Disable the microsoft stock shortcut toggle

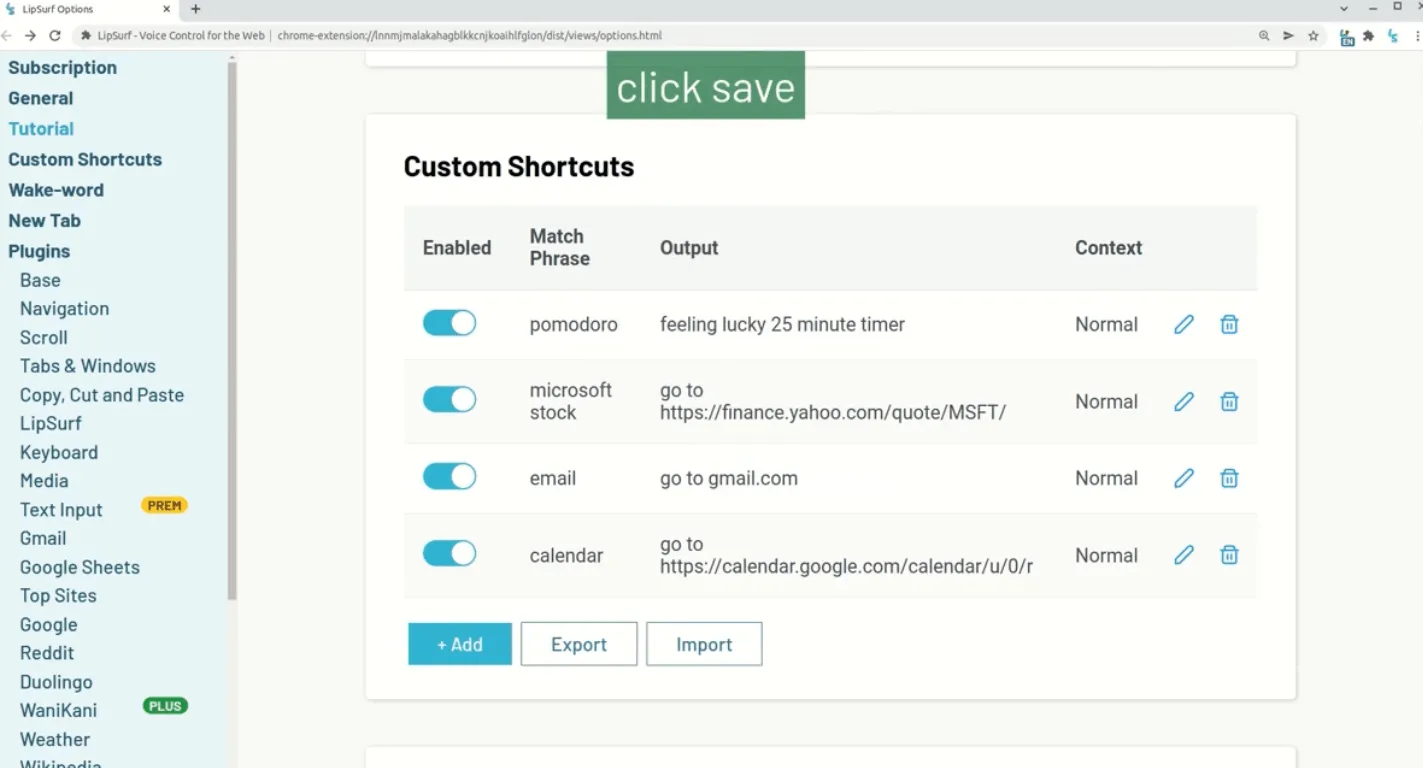coord(449,400)
